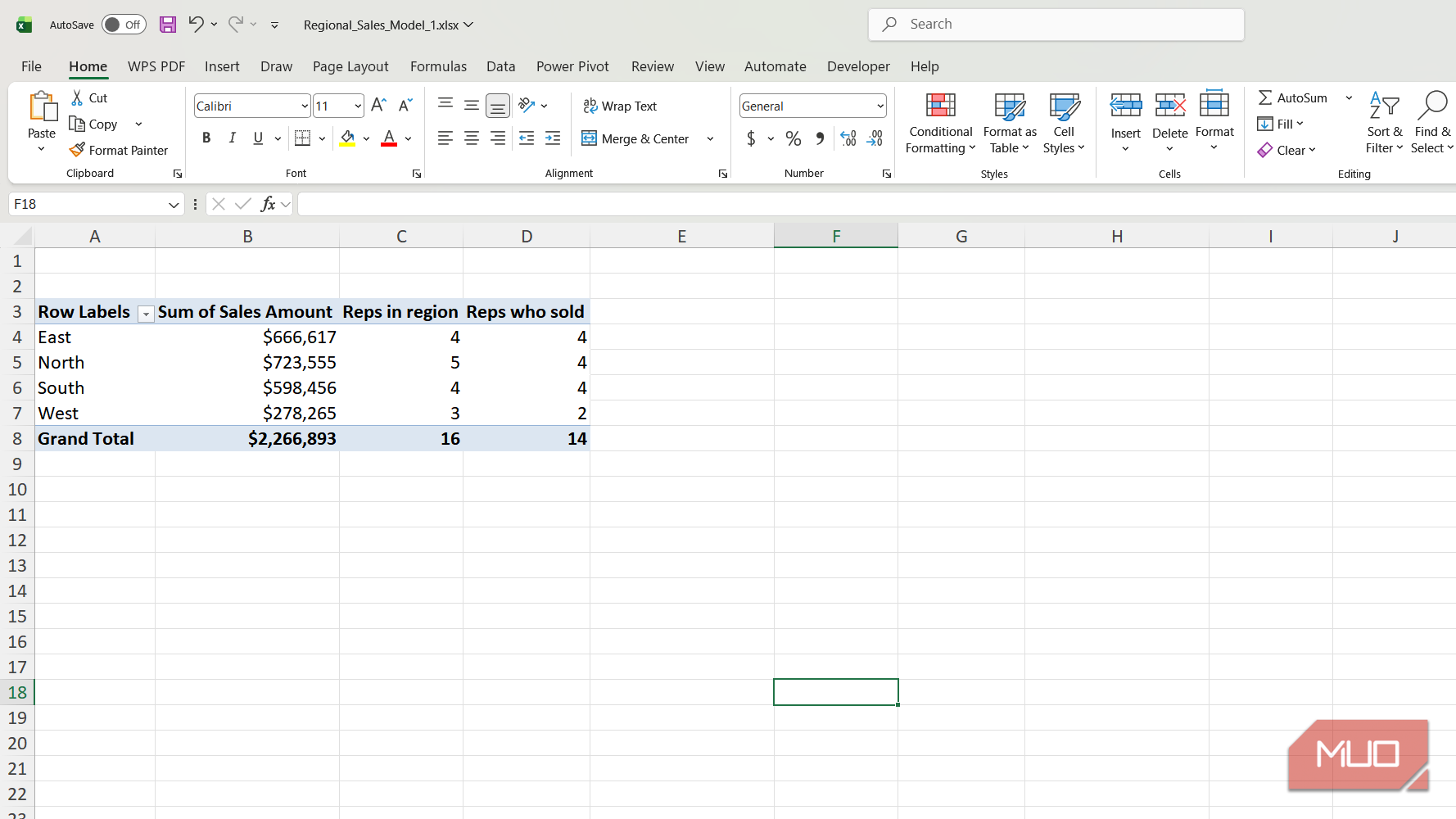1456x819 pixels.
Task: Click the Merge & Center button
Action: 636,139
